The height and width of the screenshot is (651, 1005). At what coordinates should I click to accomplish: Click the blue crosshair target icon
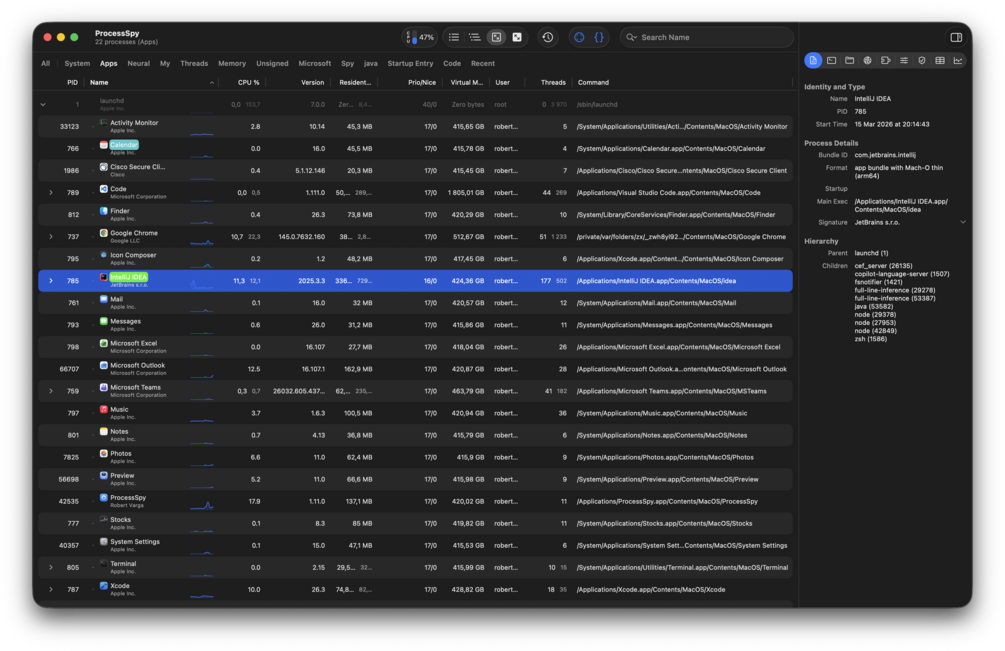click(579, 37)
